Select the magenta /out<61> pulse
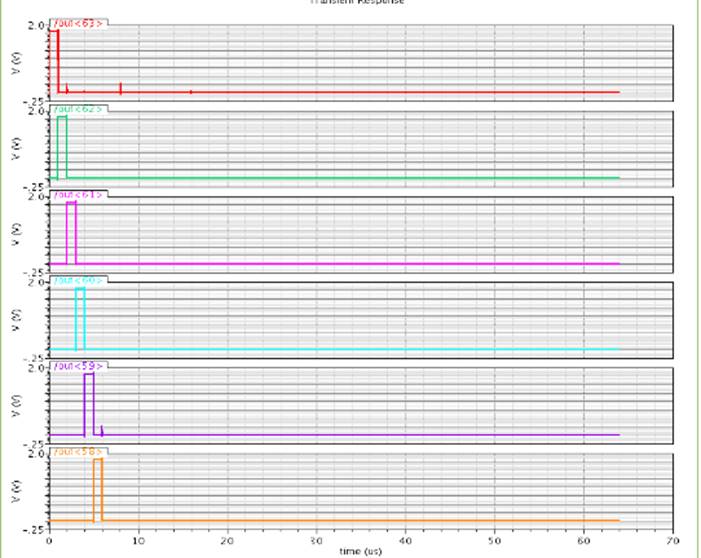This screenshot has height=558, width=701. pyautogui.click(x=71, y=204)
